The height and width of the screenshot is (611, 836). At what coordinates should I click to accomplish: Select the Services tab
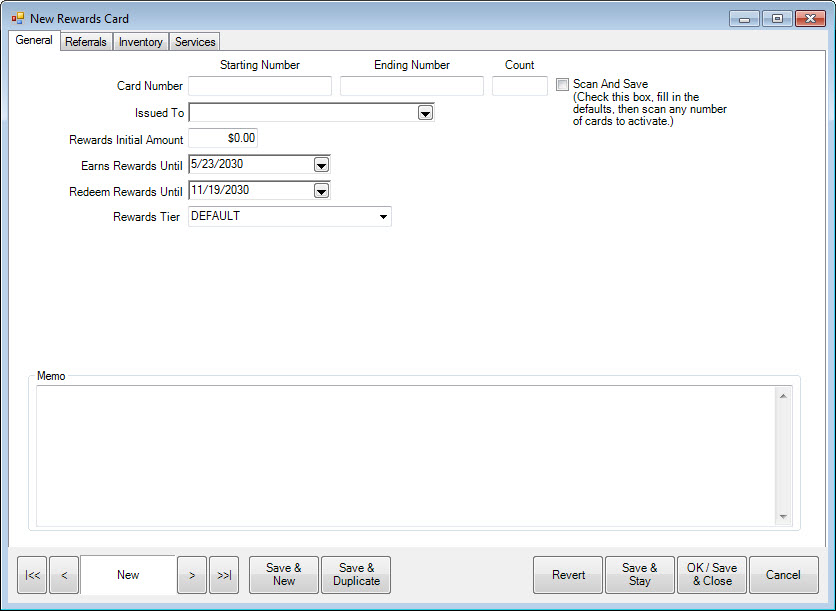(195, 42)
